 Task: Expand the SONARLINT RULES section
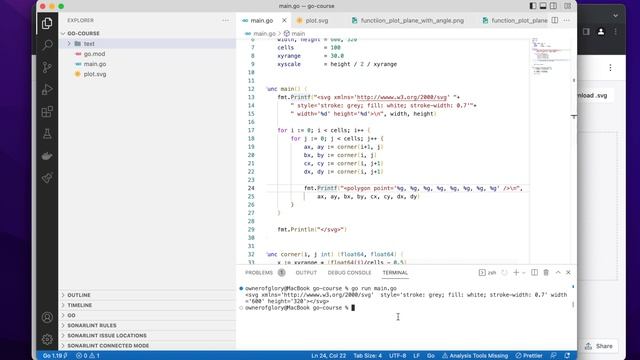tap(92, 326)
